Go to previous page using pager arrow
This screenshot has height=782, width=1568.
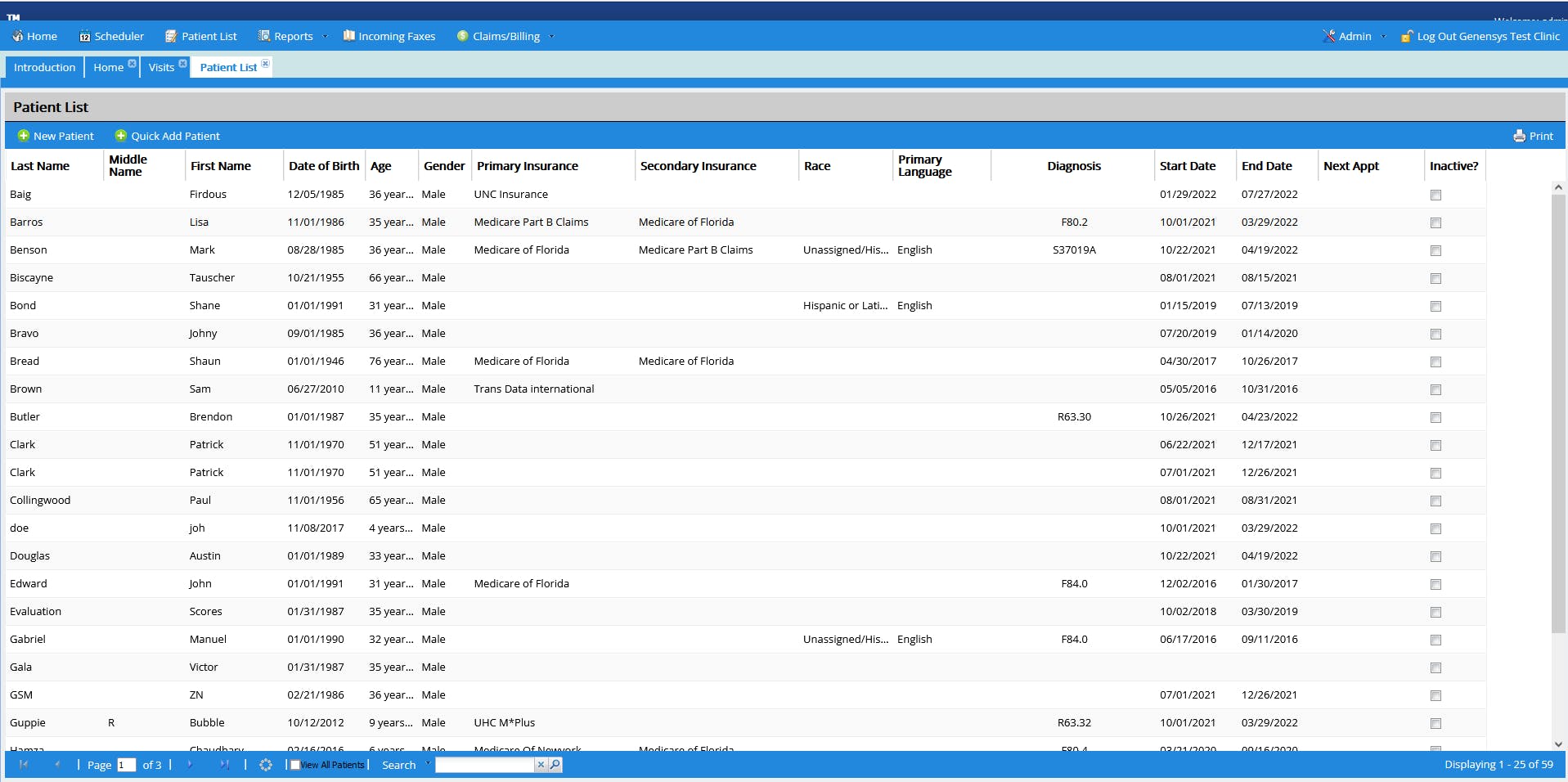(57, 765)
